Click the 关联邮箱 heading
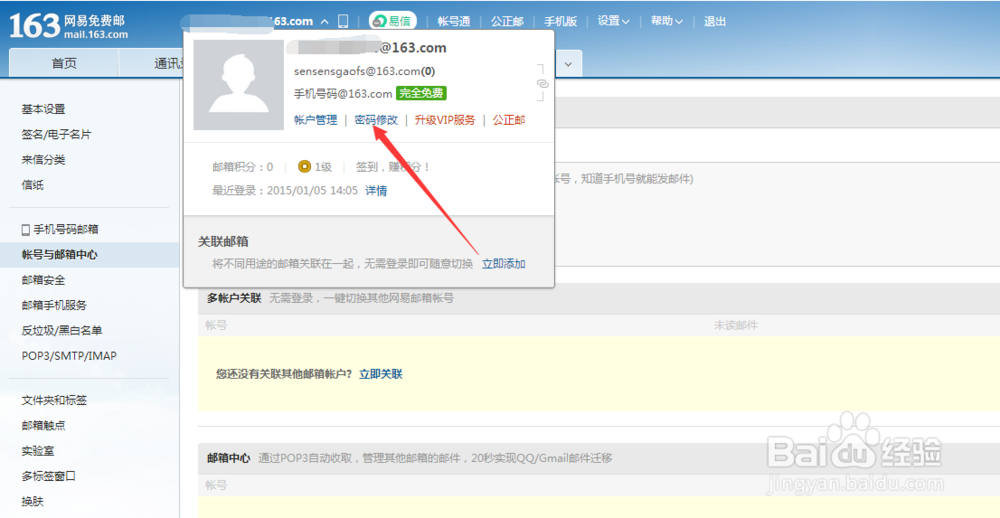The width and height of the screenshot is (1000, 518). (223, 242)
